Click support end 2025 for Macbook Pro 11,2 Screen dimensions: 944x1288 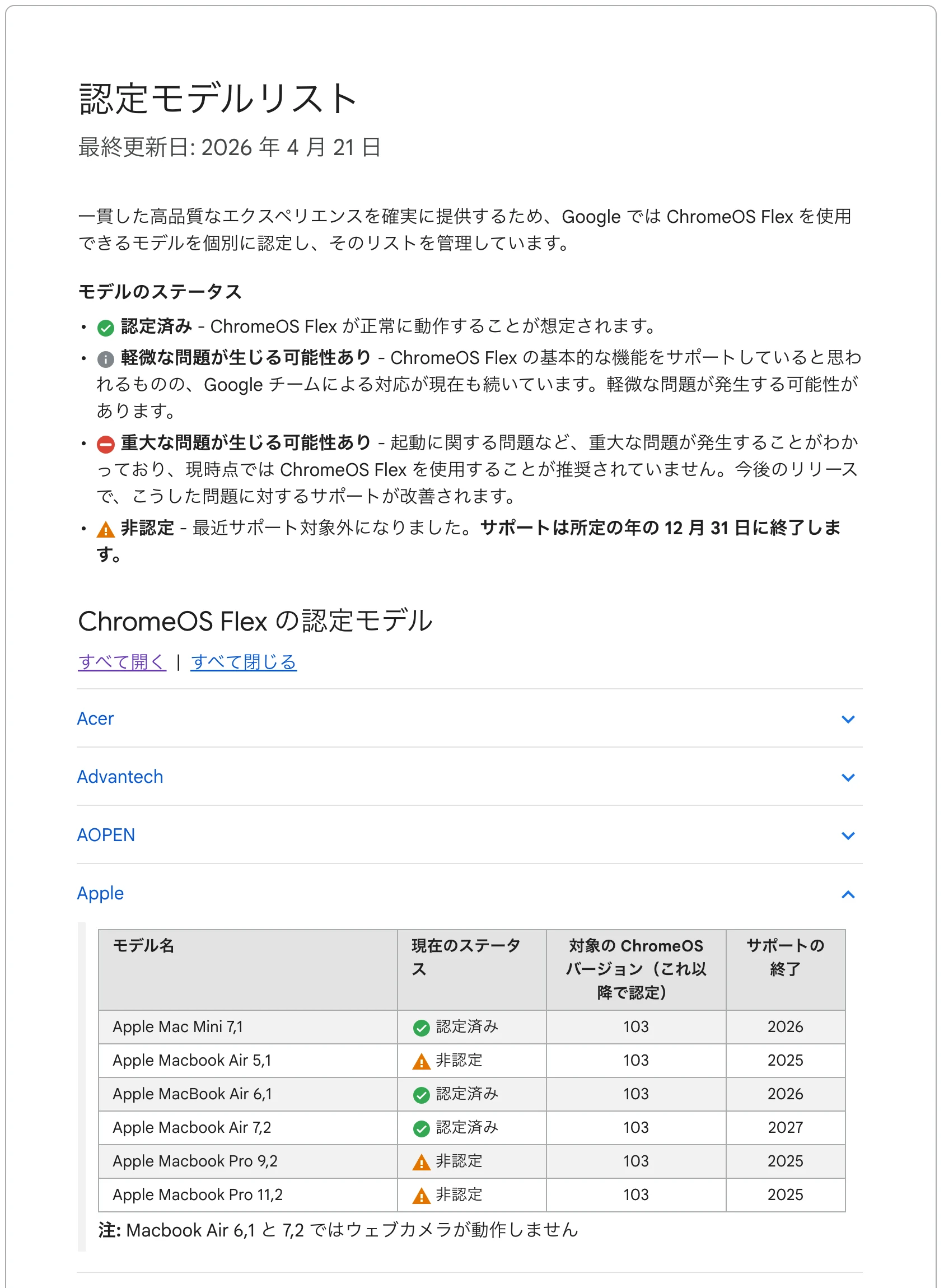(x=785, y=1196)
